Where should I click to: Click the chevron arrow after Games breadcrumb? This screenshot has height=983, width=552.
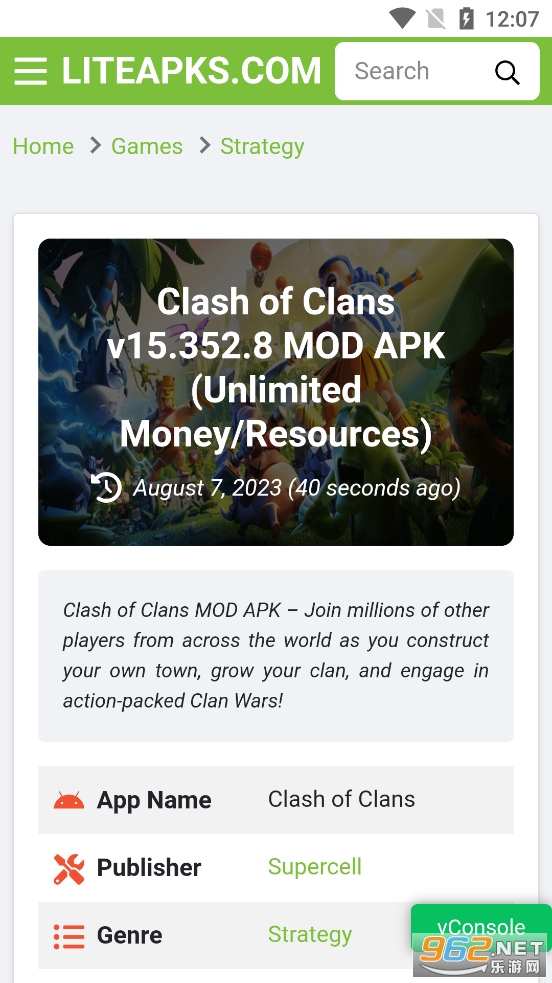tap(205, 145)
